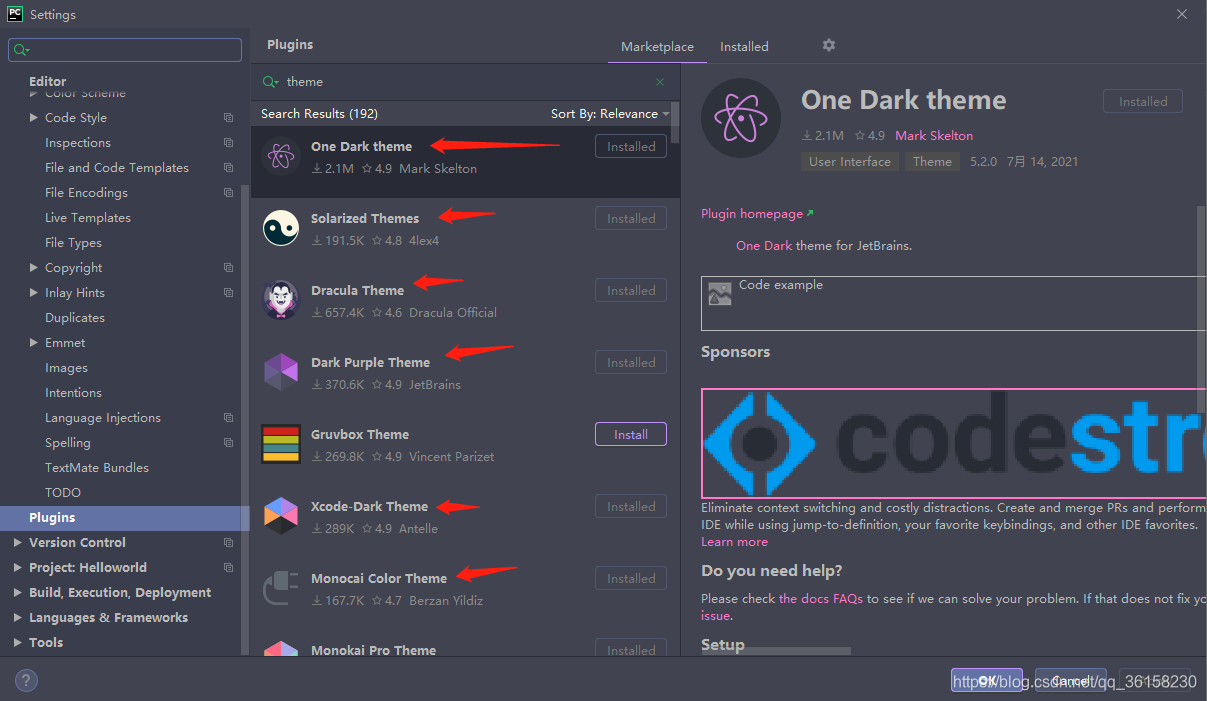1207x701 pixels.
Task: Expand the Code Style tree node
Action: point(34,118)
